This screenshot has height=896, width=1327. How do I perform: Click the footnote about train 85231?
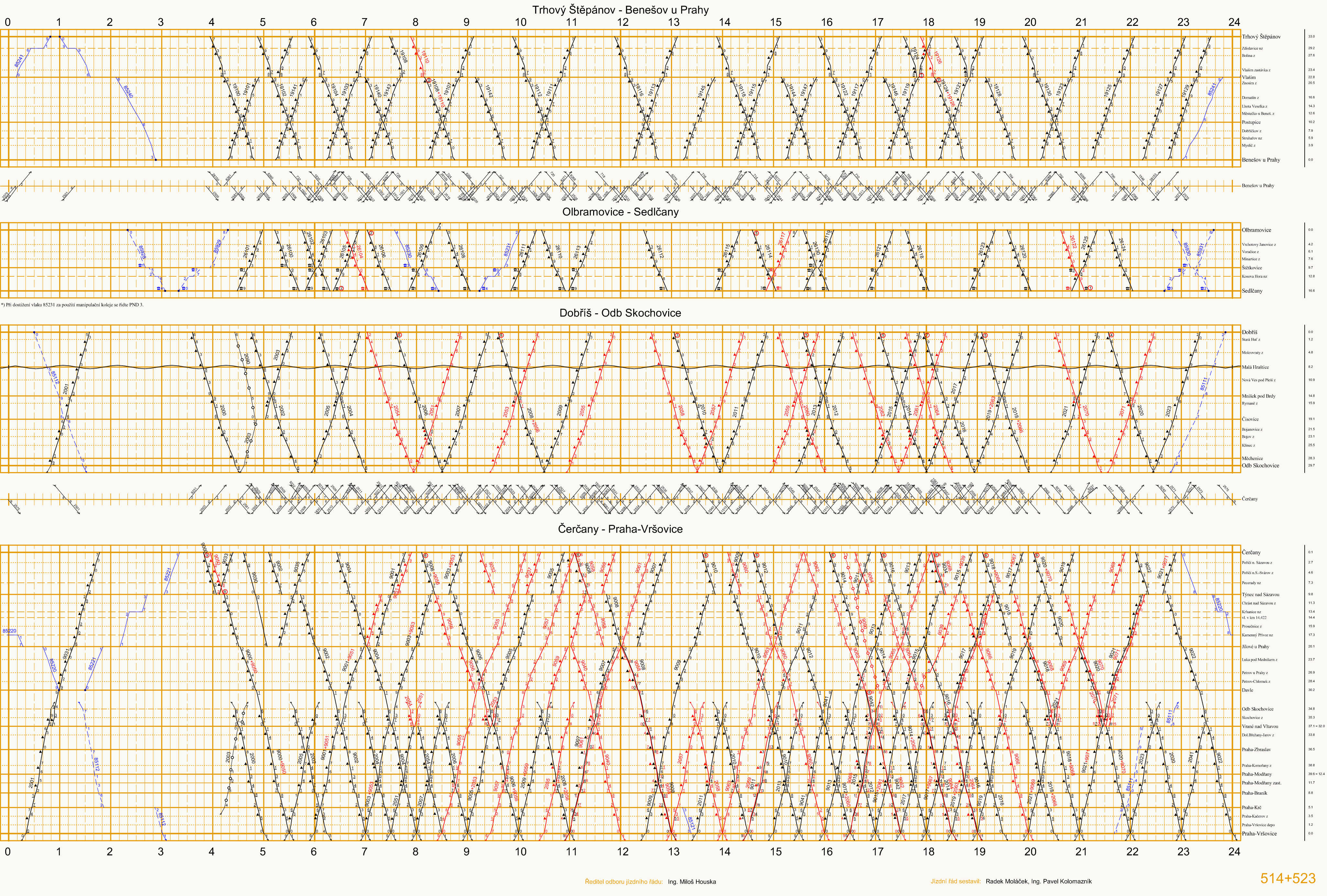[x=72, y=304]
